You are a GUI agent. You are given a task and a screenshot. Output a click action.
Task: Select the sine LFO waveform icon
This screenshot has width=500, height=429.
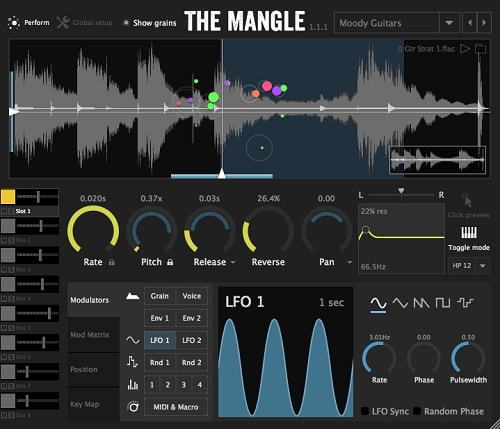coord(378,303)
